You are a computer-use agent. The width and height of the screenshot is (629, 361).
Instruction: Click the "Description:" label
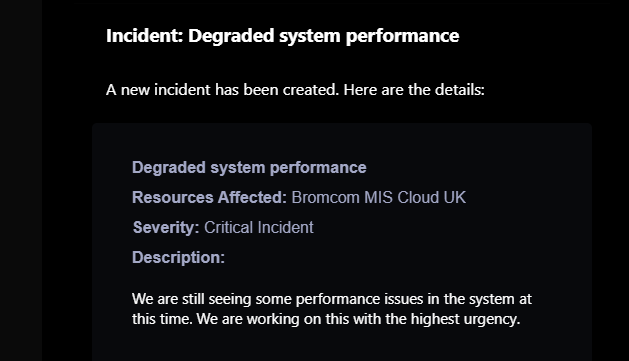179,258
